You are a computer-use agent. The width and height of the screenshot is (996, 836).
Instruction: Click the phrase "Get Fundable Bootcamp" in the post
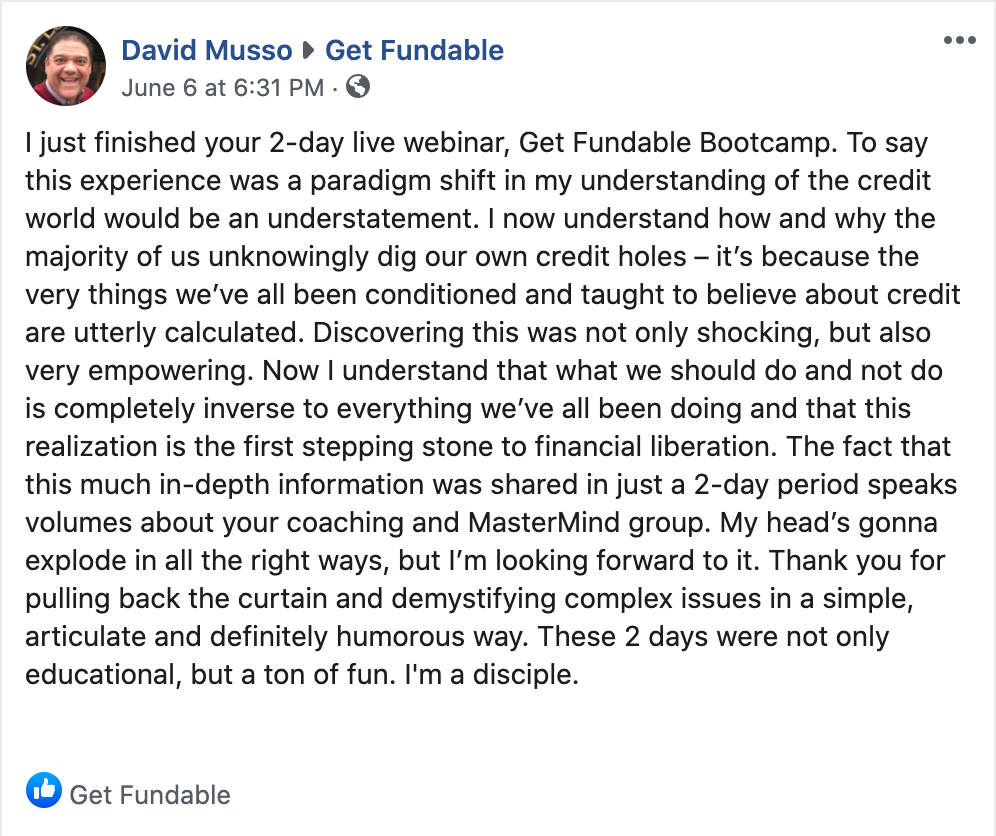coord(674,142)
